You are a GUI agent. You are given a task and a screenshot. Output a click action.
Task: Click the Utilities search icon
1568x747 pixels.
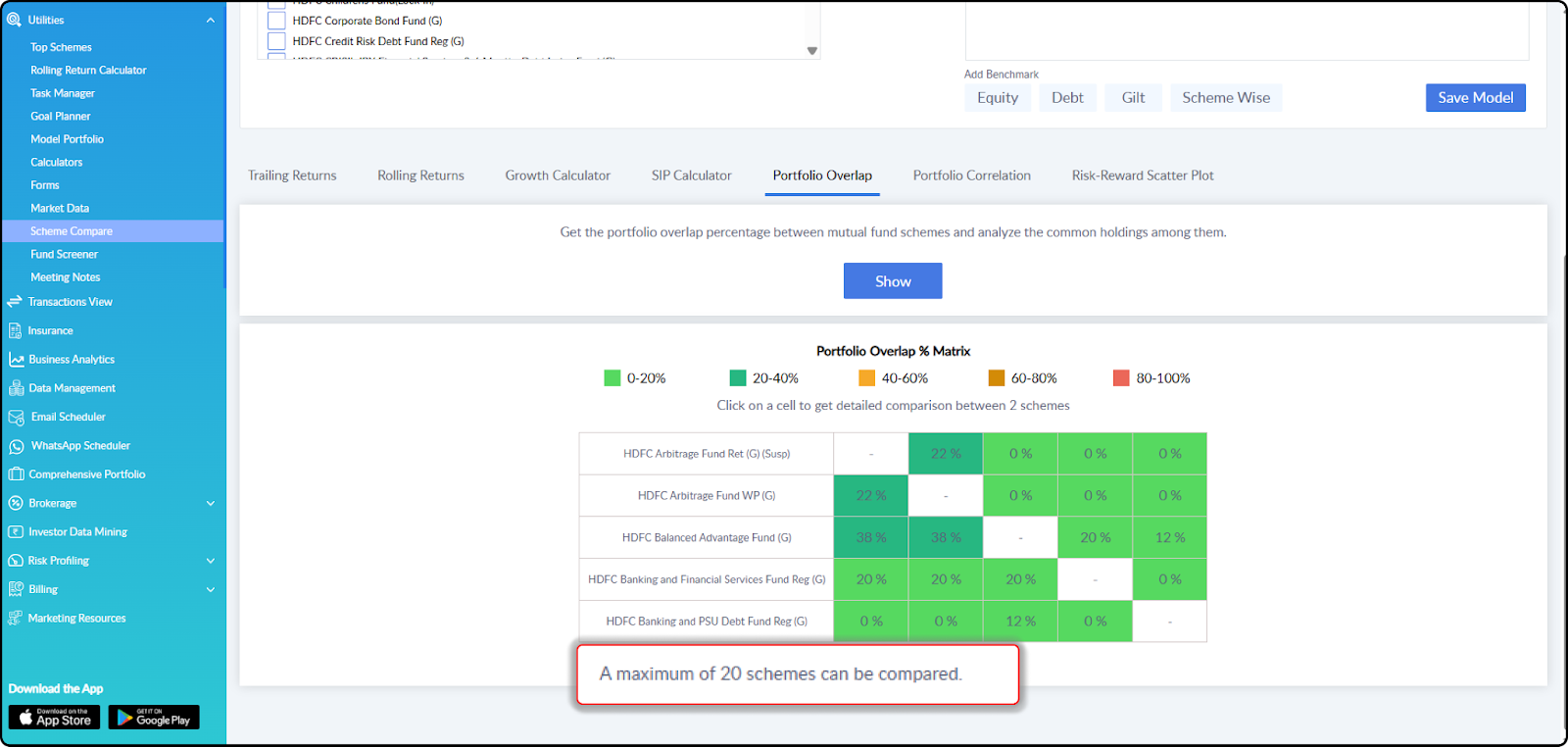tap(15, 20)
